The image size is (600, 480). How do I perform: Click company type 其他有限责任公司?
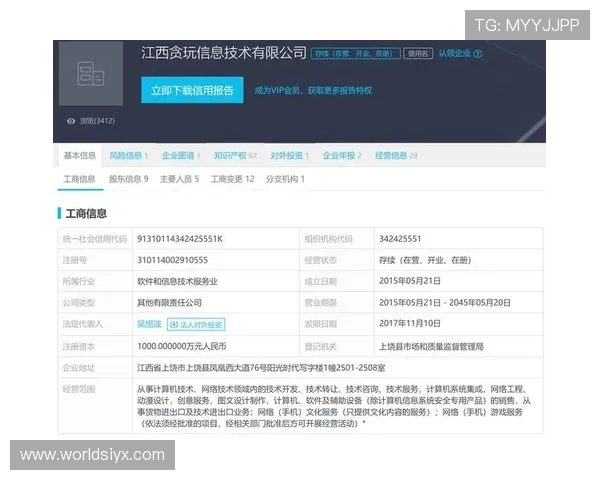click(x=170, y=303)
